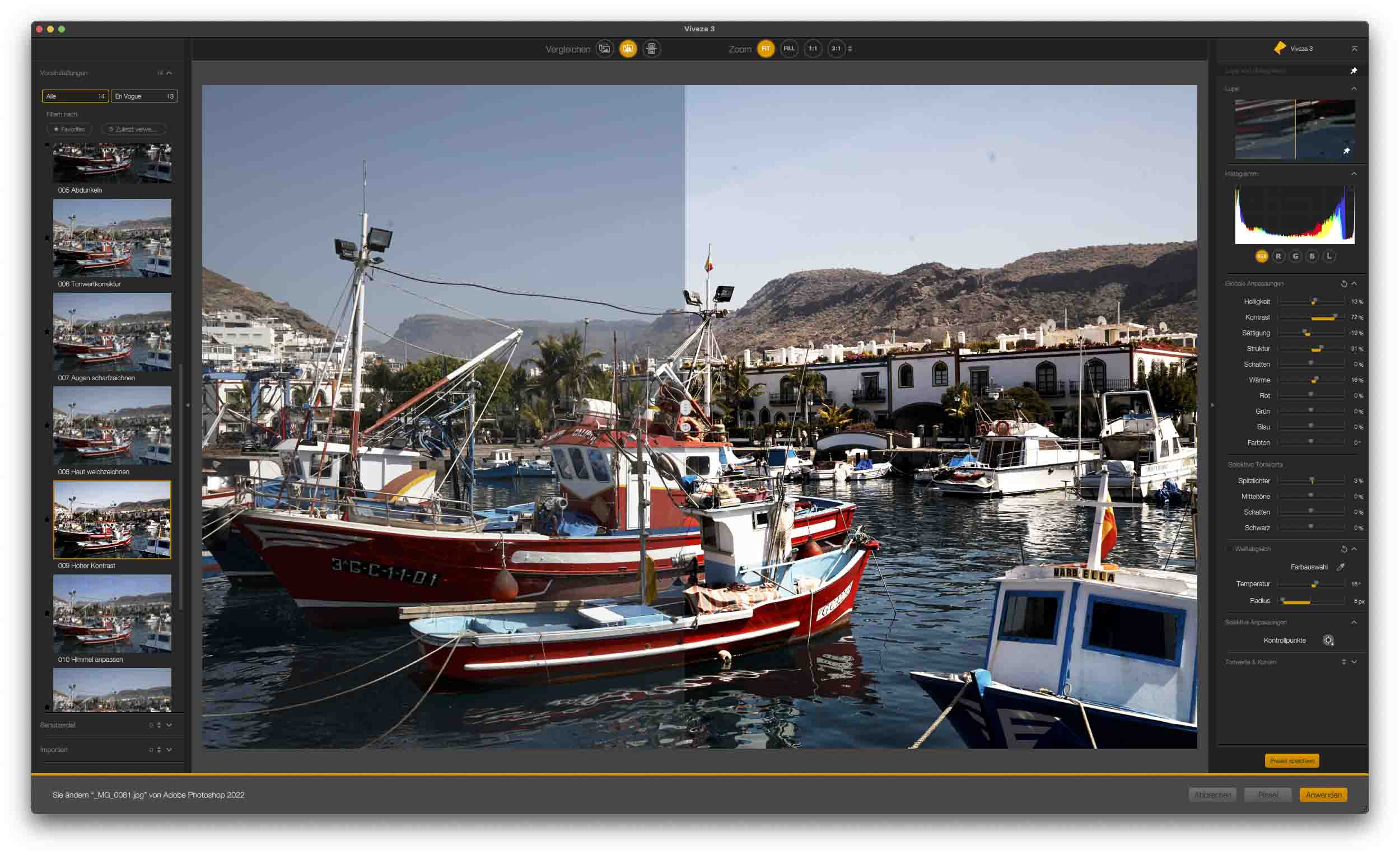Show blue histogram channel B
Viewport: 1400px width, 855px height.
coord(1312,256)
